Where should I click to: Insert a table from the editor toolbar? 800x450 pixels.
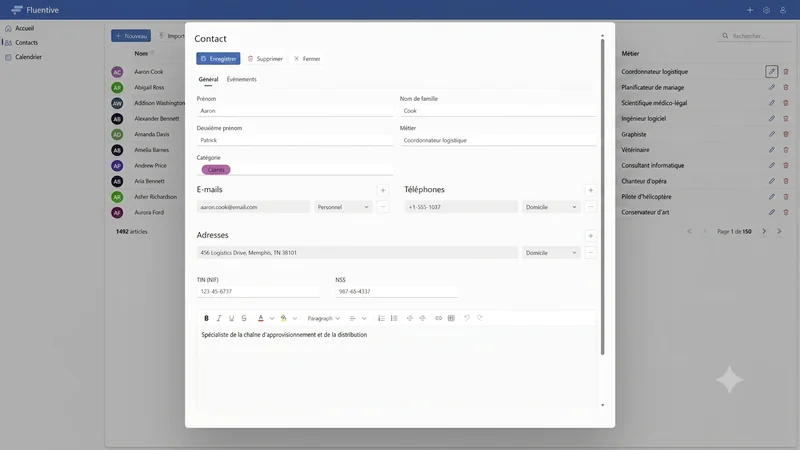[451, 318]
